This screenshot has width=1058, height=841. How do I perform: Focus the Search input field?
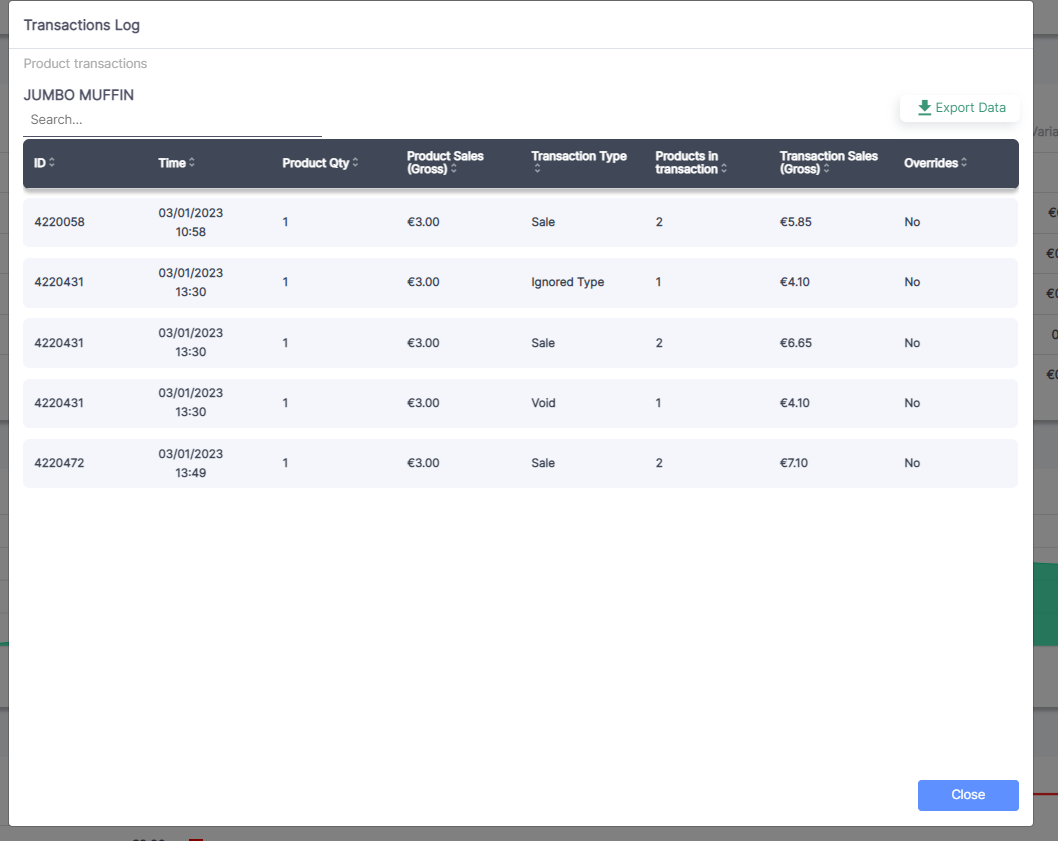pos(172,120)
